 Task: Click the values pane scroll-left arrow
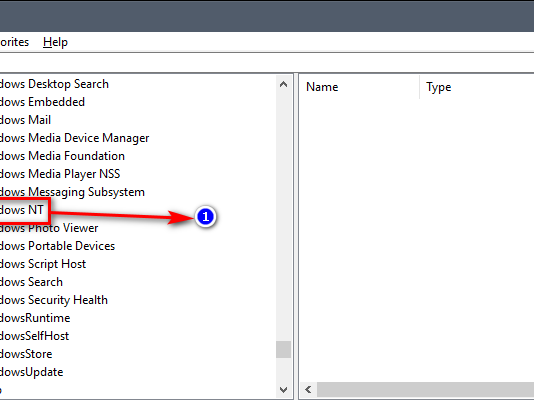308,389
